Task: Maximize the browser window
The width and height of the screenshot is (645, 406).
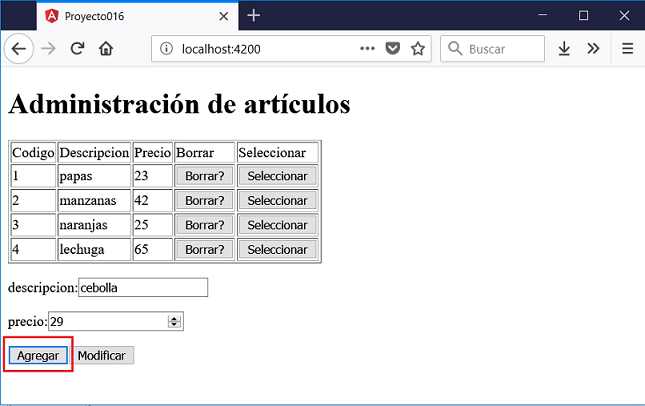Action: (x=583, y=16)
